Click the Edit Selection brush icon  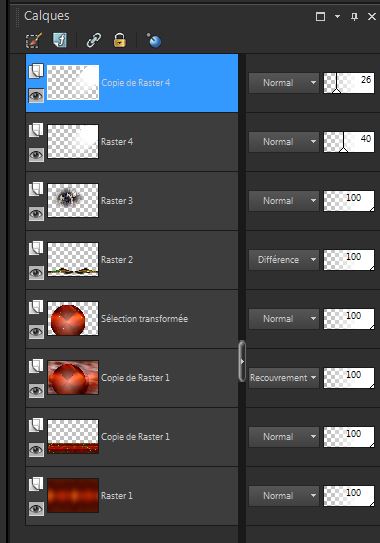pos(34,41)
